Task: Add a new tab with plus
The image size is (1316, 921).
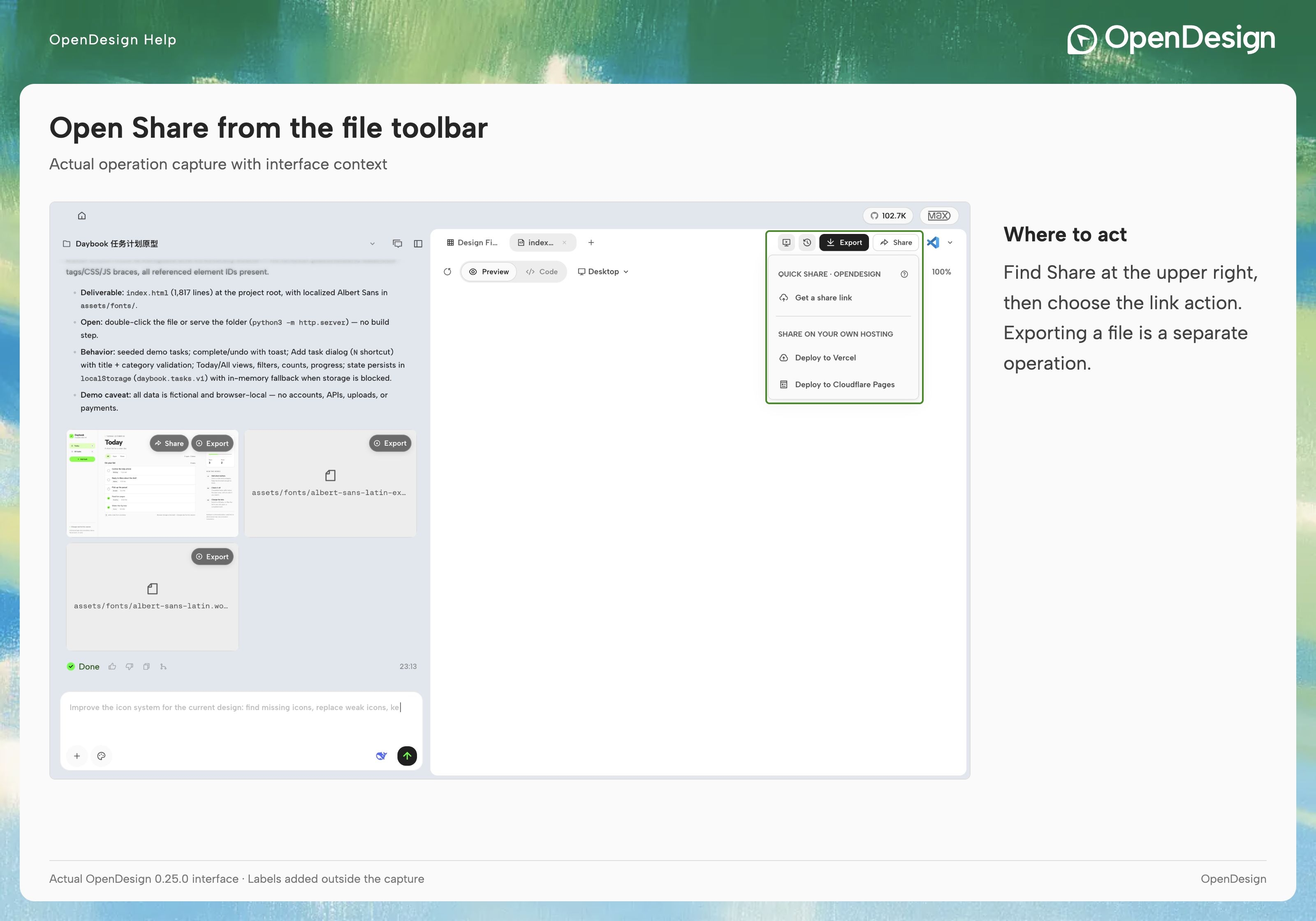Action: point(591,243)
